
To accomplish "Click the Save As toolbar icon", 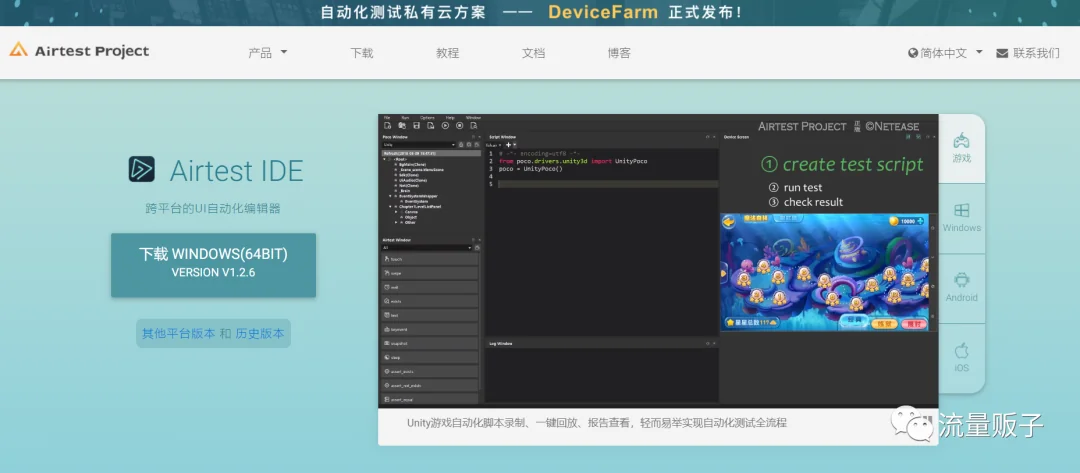I will click(430, 126).
